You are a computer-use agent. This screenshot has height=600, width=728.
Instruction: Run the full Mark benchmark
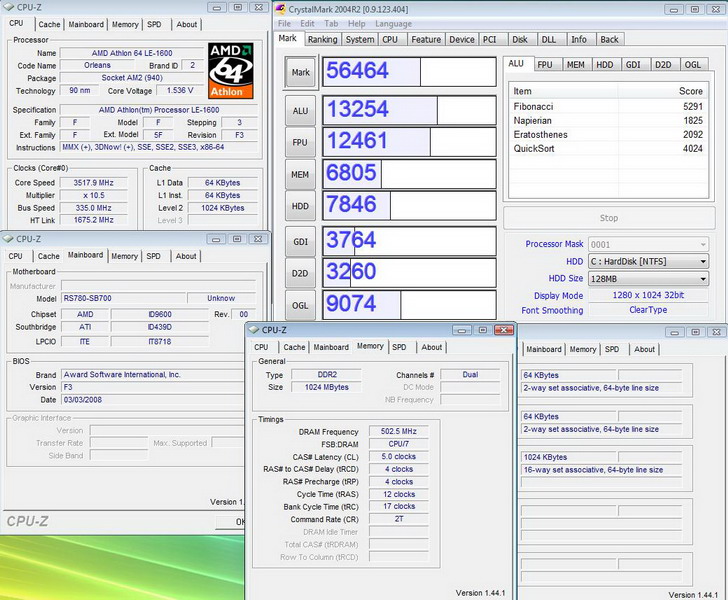tap(300, 72)
